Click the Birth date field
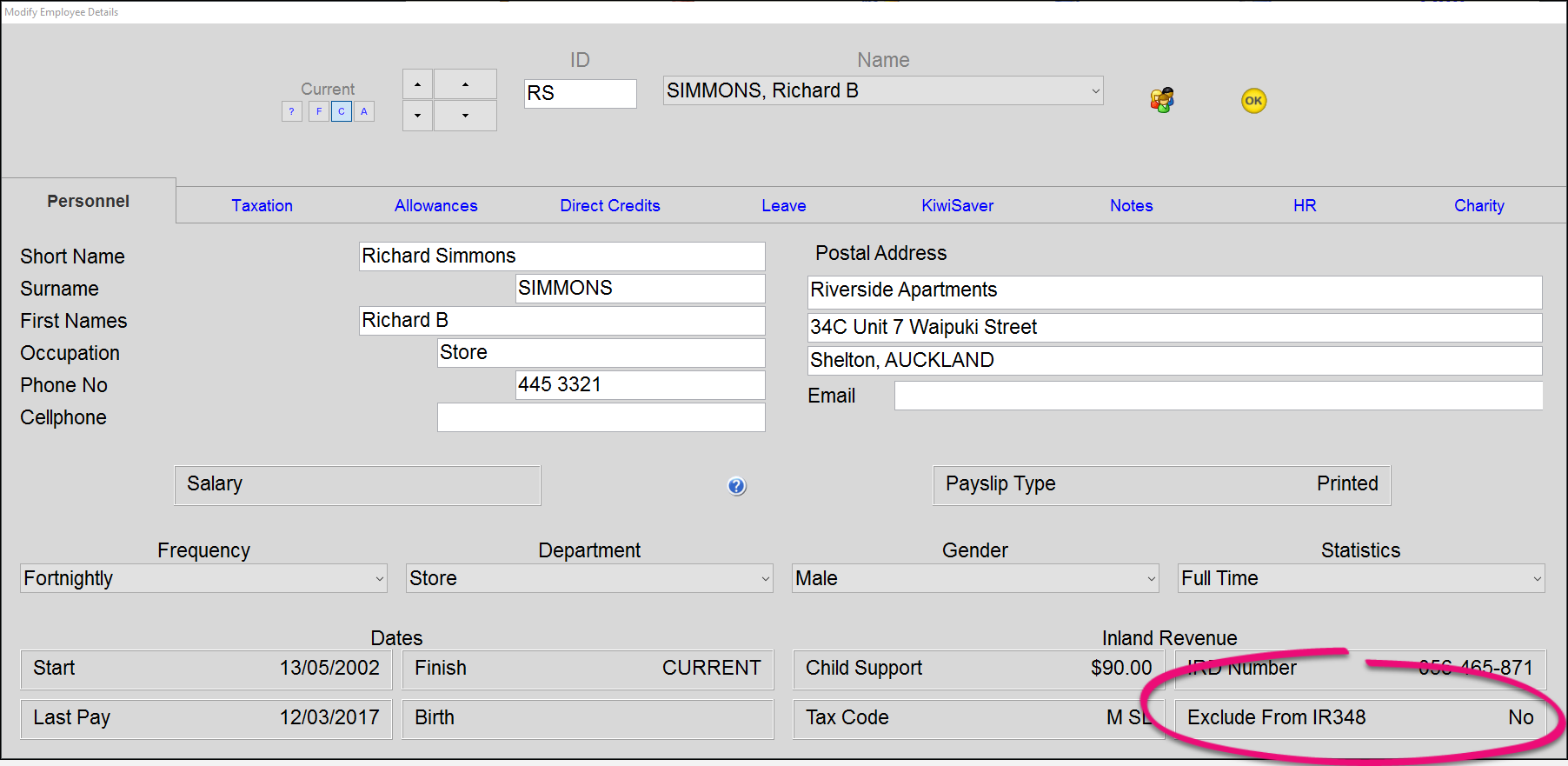Viewport: 1568px width, 766px height. (x=588, y=718)
